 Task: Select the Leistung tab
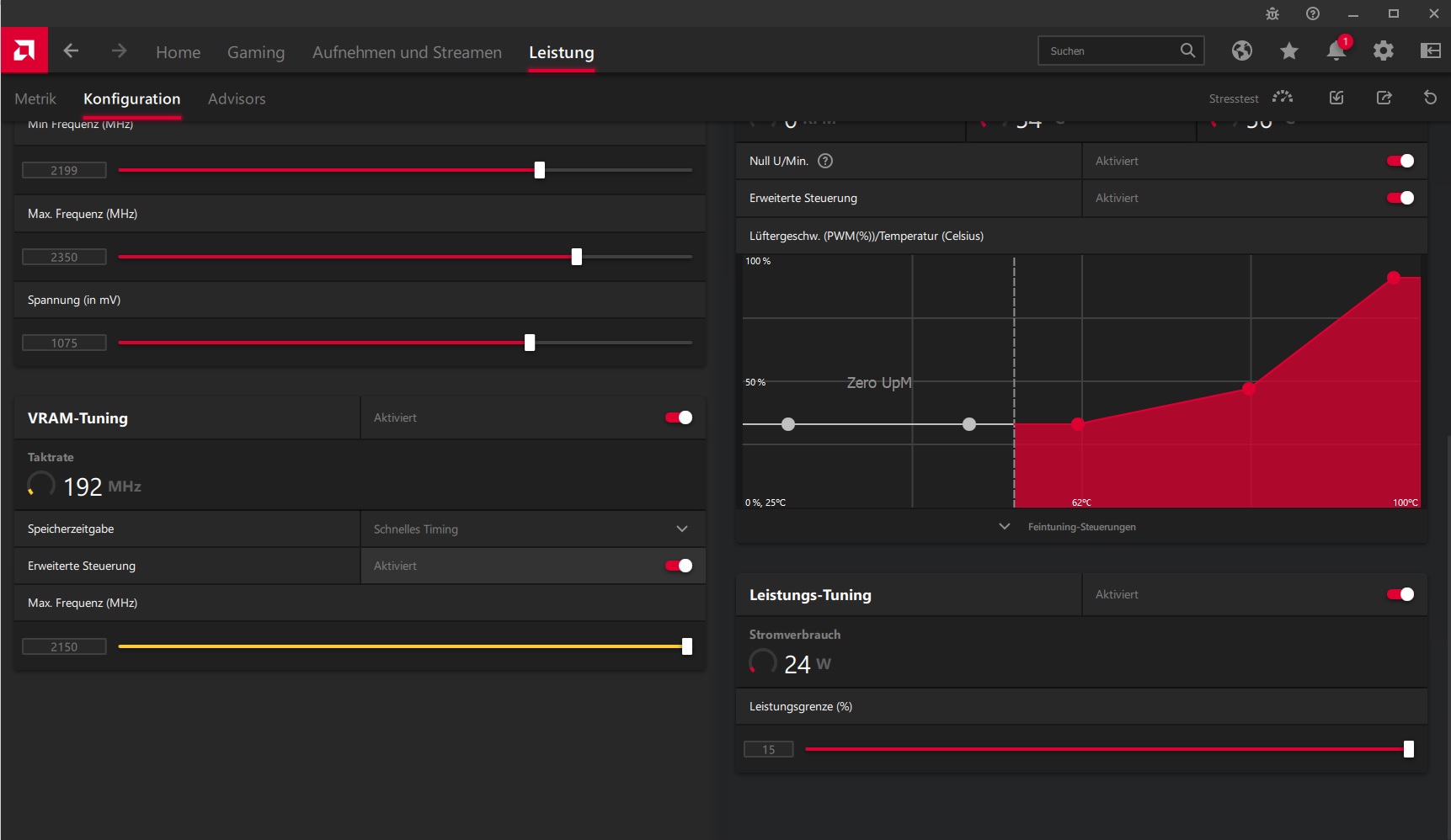[562, 52]
